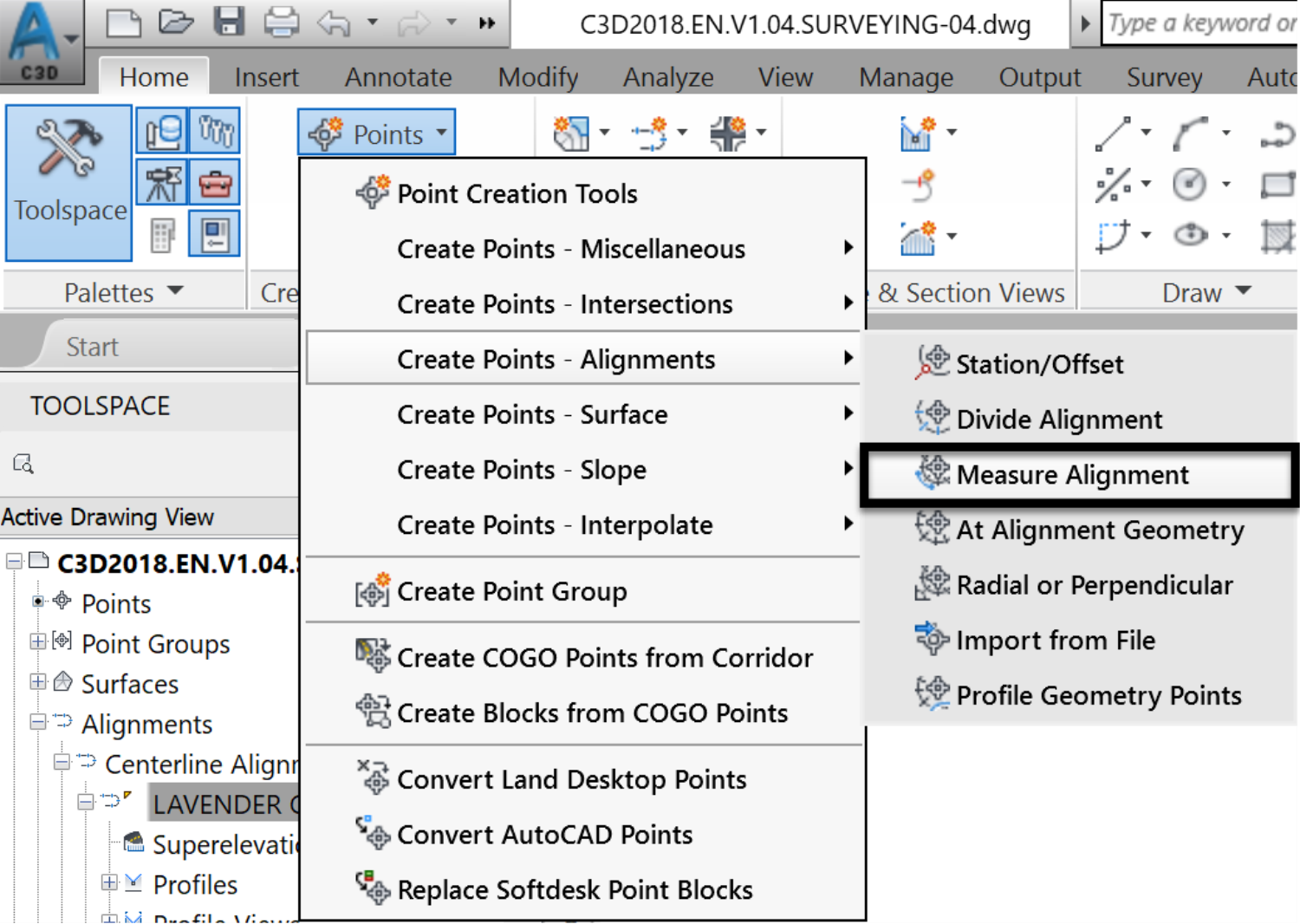Click the Hatch tool icon
Viewport: 1300px width, 924px height.
tap(1278, 235)
